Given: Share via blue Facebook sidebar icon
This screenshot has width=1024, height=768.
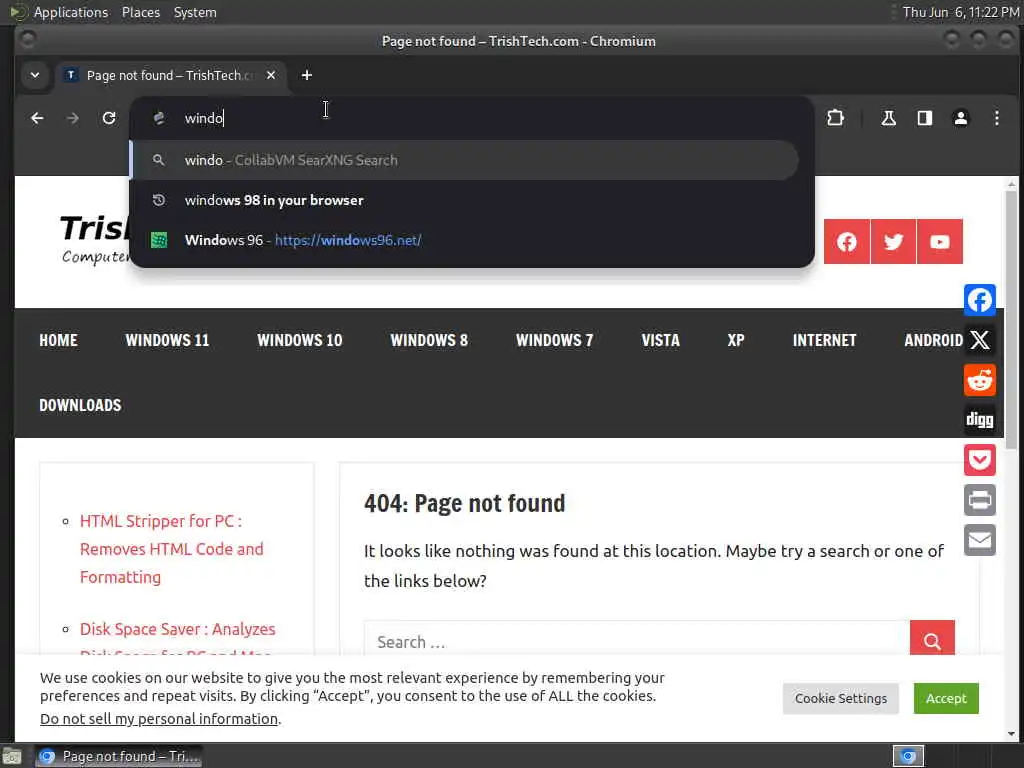Looking at the screenshot, I should pos(980,300).
